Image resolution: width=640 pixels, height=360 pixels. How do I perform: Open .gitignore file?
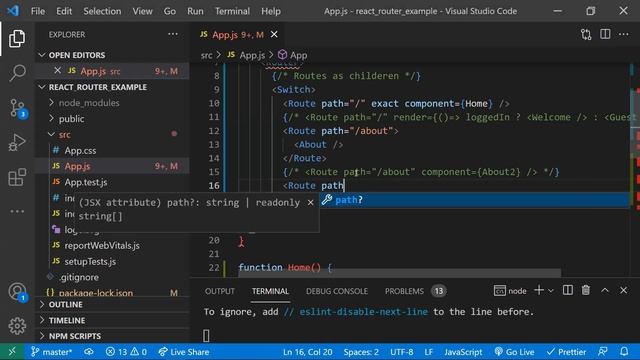pos(112,277)
